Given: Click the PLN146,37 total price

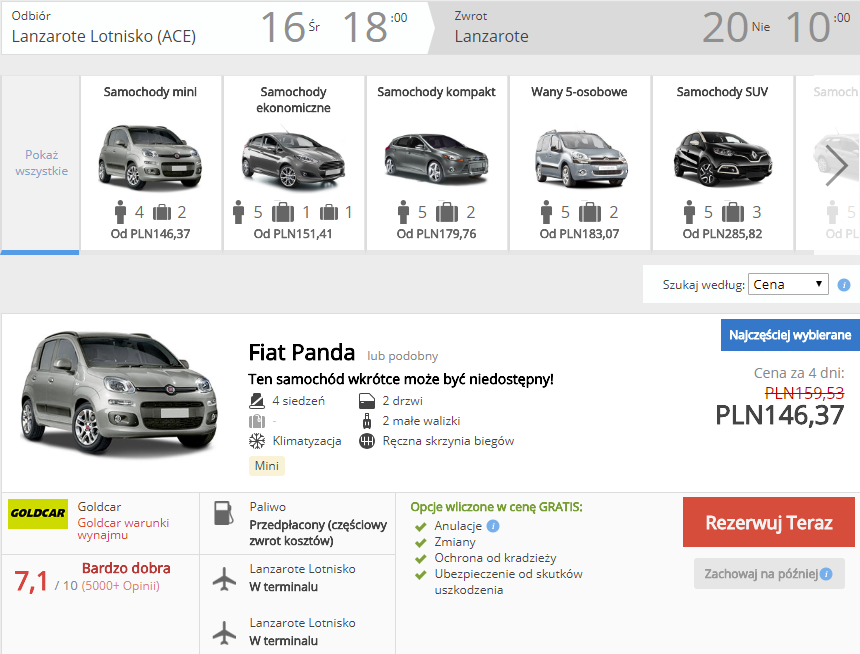Looking at the screenshot, I should [x=779, y=415].
